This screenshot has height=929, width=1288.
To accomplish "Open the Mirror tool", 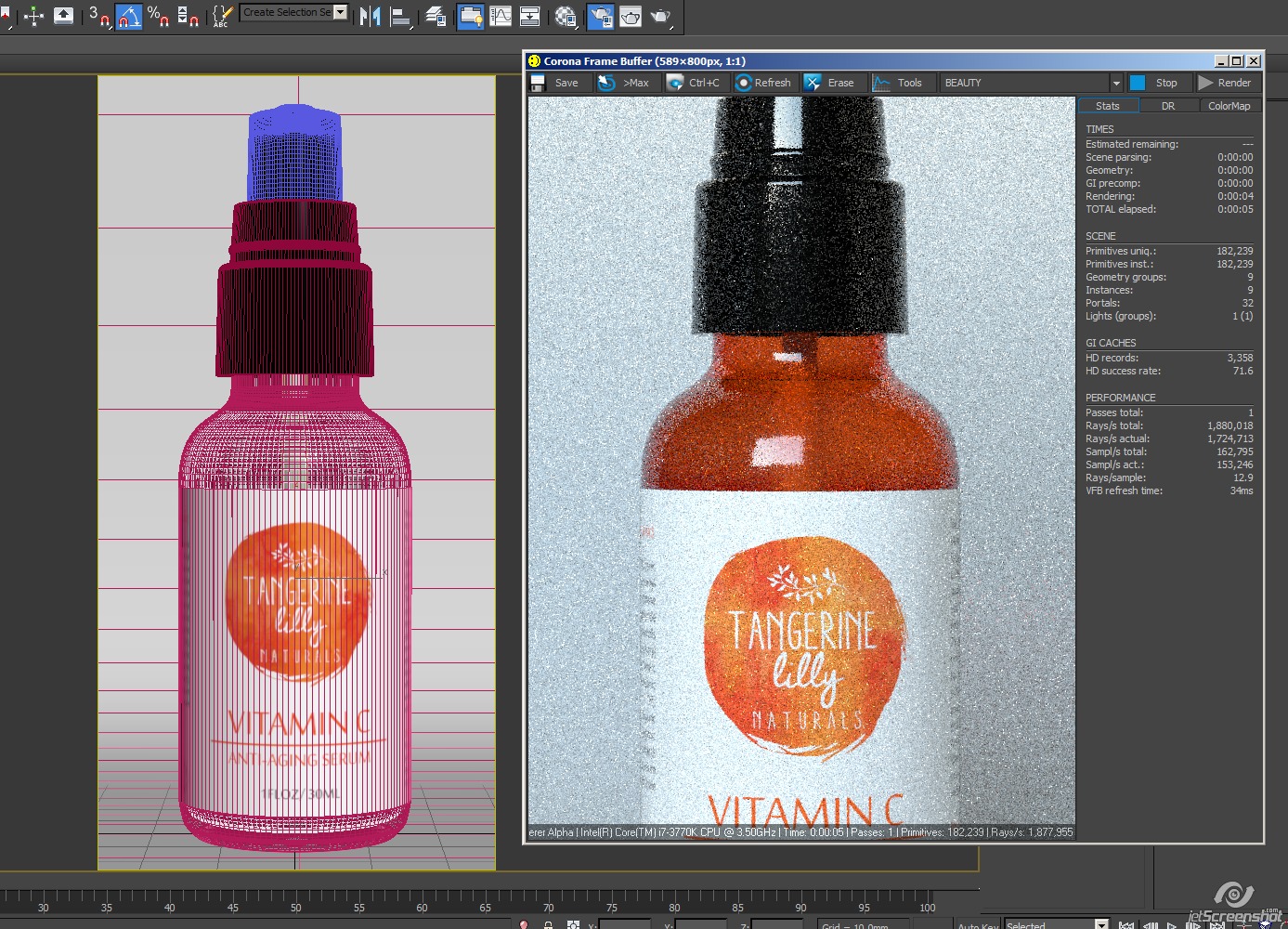I will pos(370,16).
